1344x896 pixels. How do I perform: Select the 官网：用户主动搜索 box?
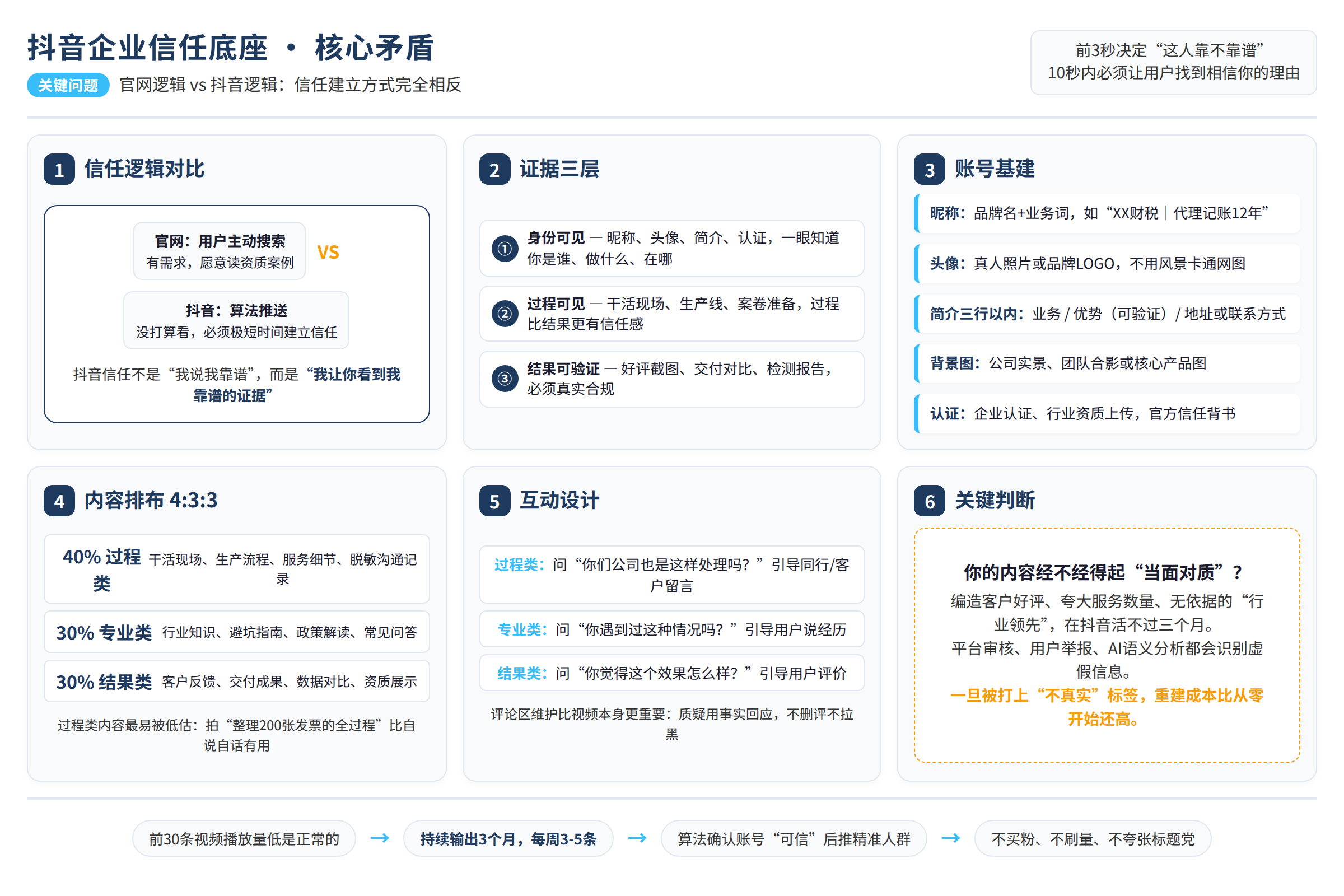(x=220, y=251)
